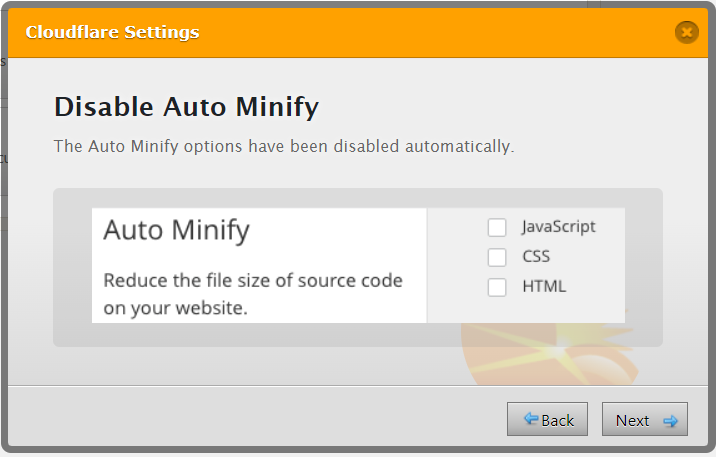
Task: Close the Cloudflare Settings dialog
Action: 686,32
